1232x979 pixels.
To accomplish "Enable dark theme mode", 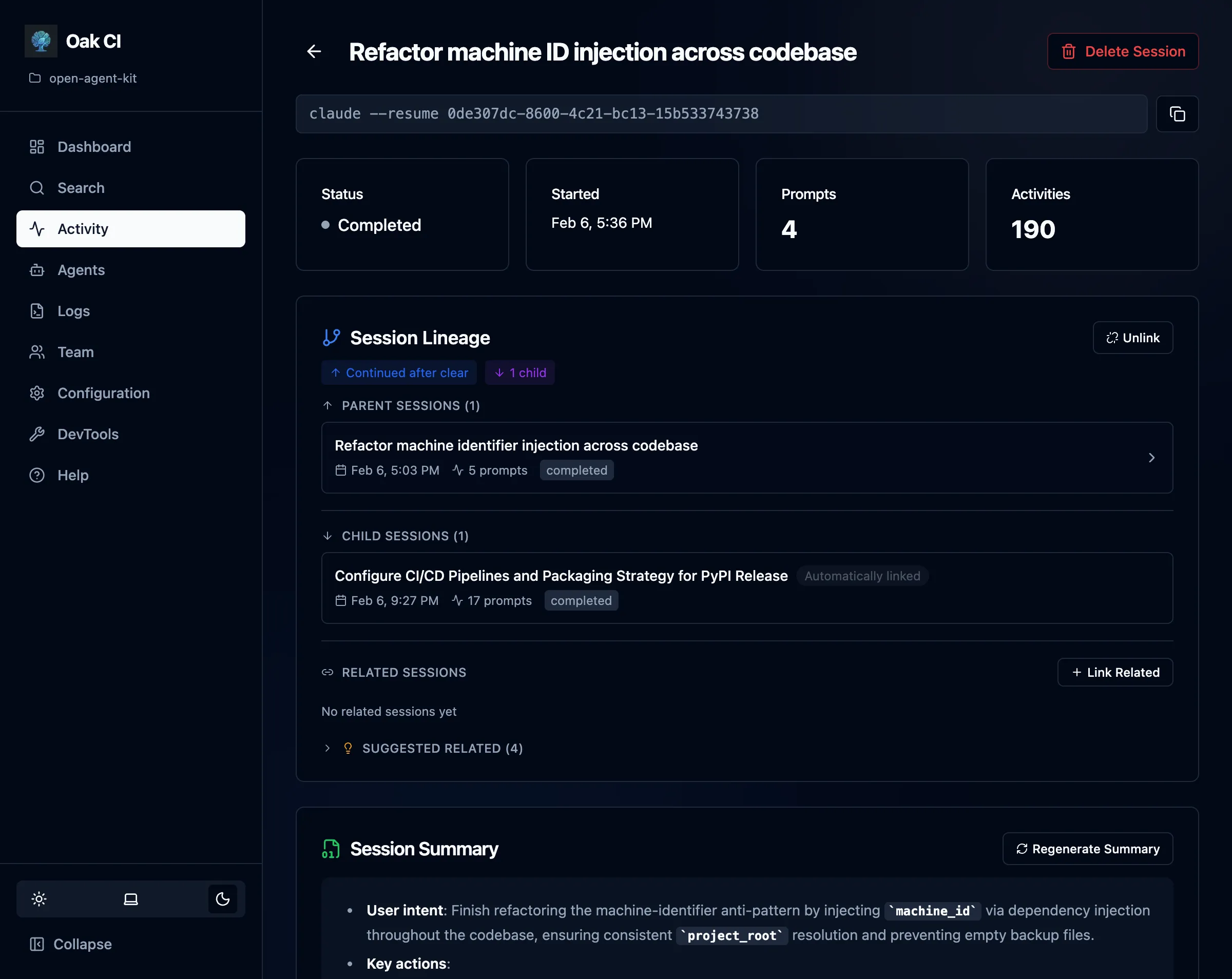I will point(222,898).
